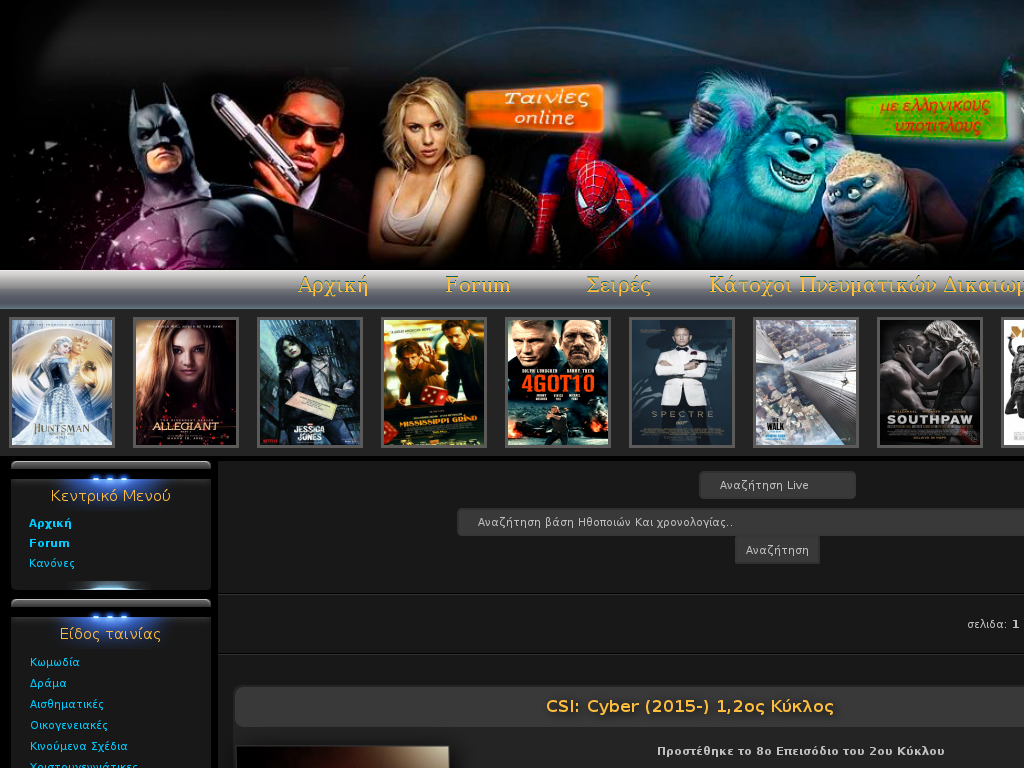The height and width of the screenshot is (768, 1024).
Task: Focus the actors and year search field
Action: tap(741, 522)
